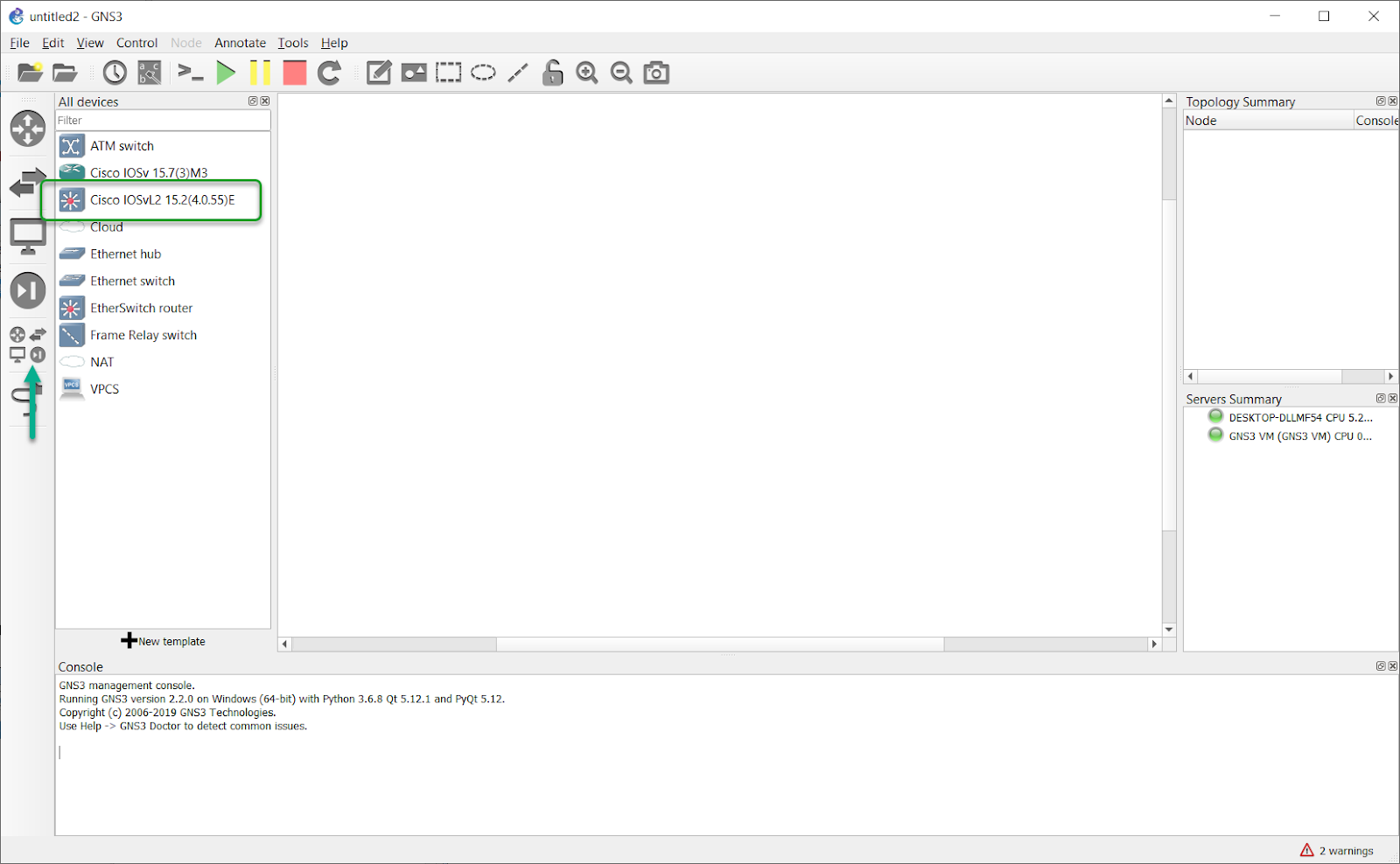Select the Draw a line tool
Image resolution: width=1400 pixels, height=864 pixels.
pyautogui.click(x=518, y=73)
